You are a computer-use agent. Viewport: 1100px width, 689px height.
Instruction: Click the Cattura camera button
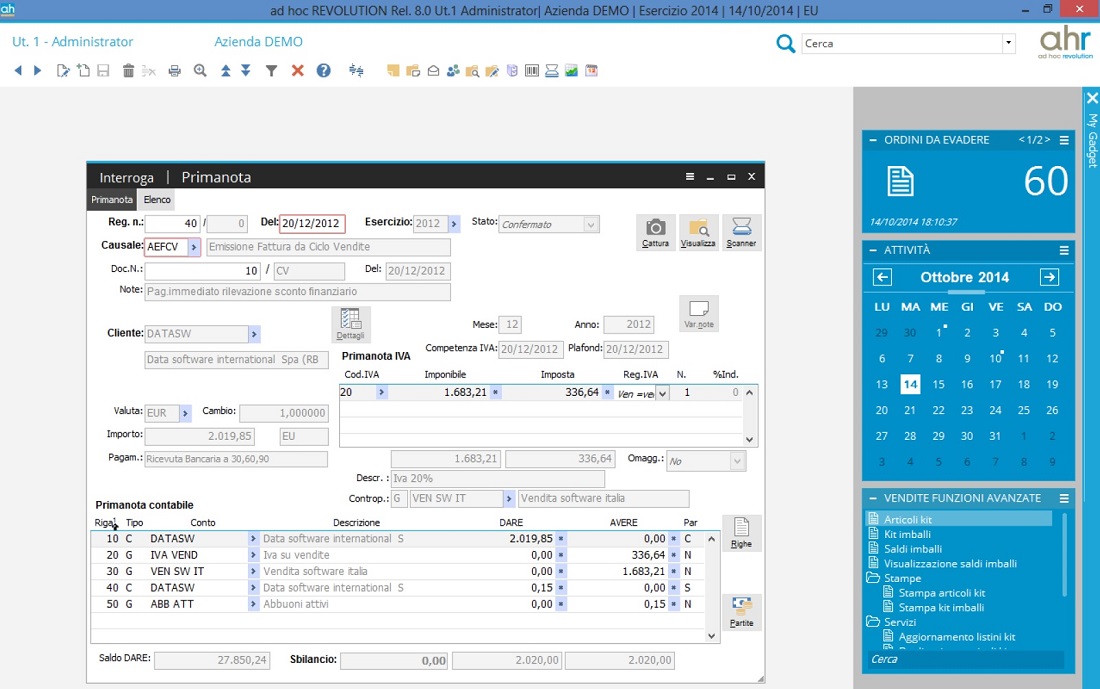pos(655,231)
